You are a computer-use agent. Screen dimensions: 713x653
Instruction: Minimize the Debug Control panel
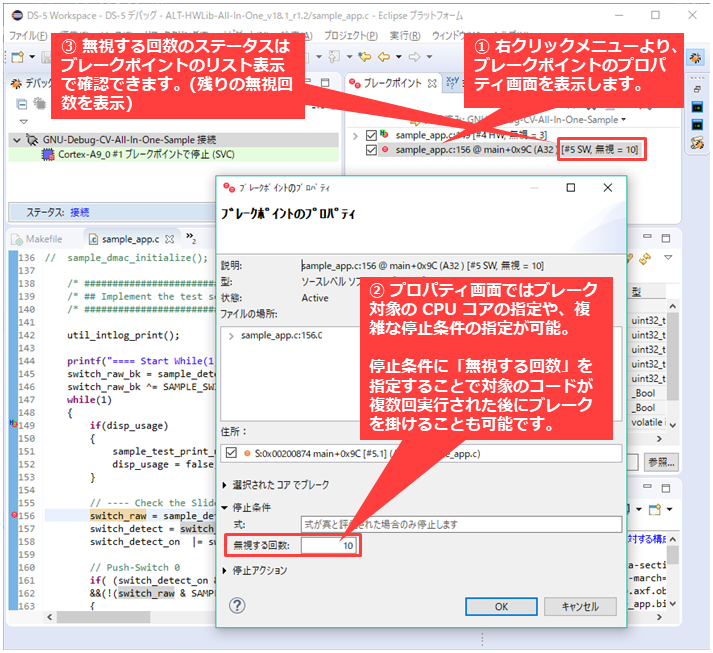(x=308, y=82)
